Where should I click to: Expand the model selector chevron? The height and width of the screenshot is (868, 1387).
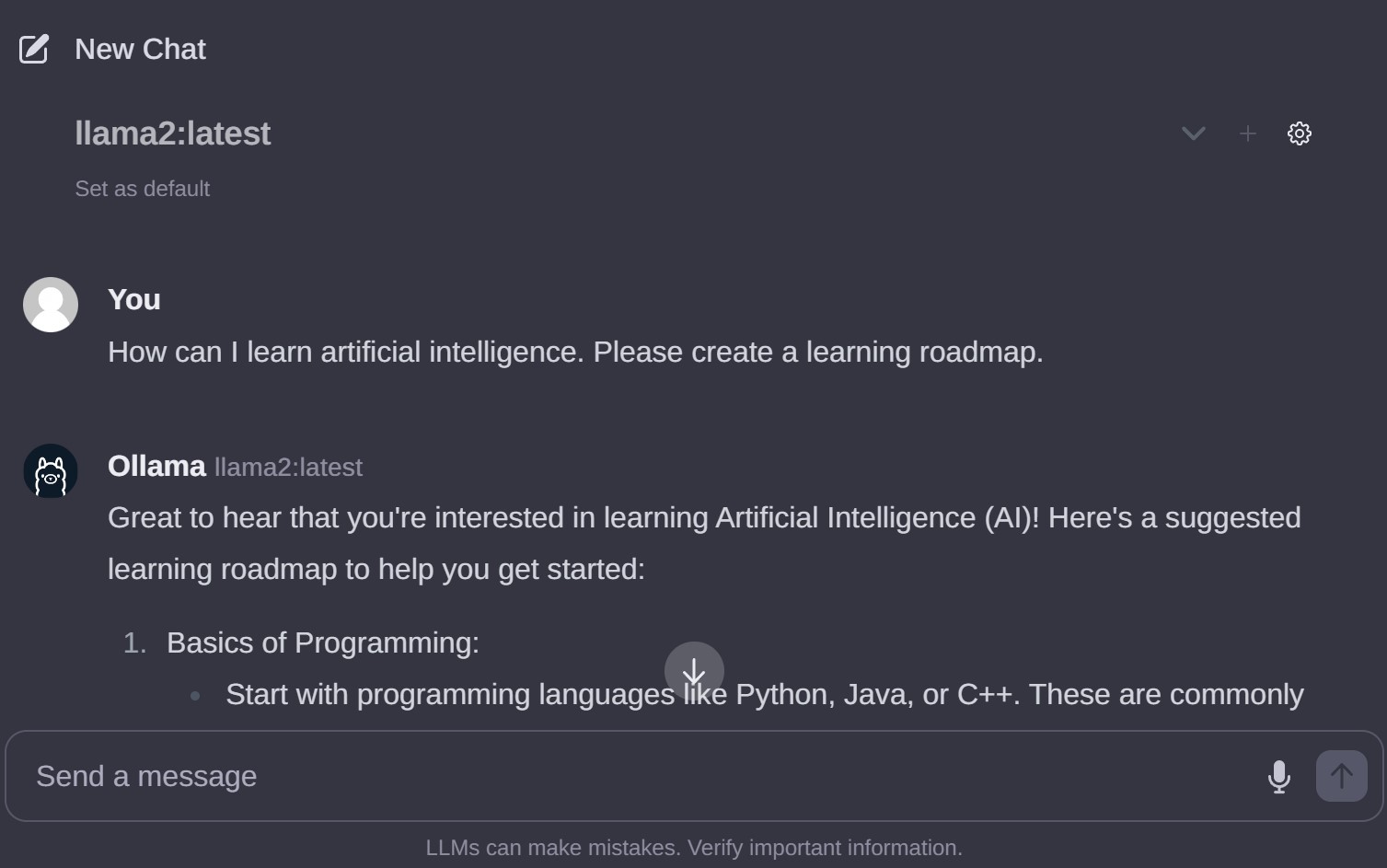(1193, 133)
